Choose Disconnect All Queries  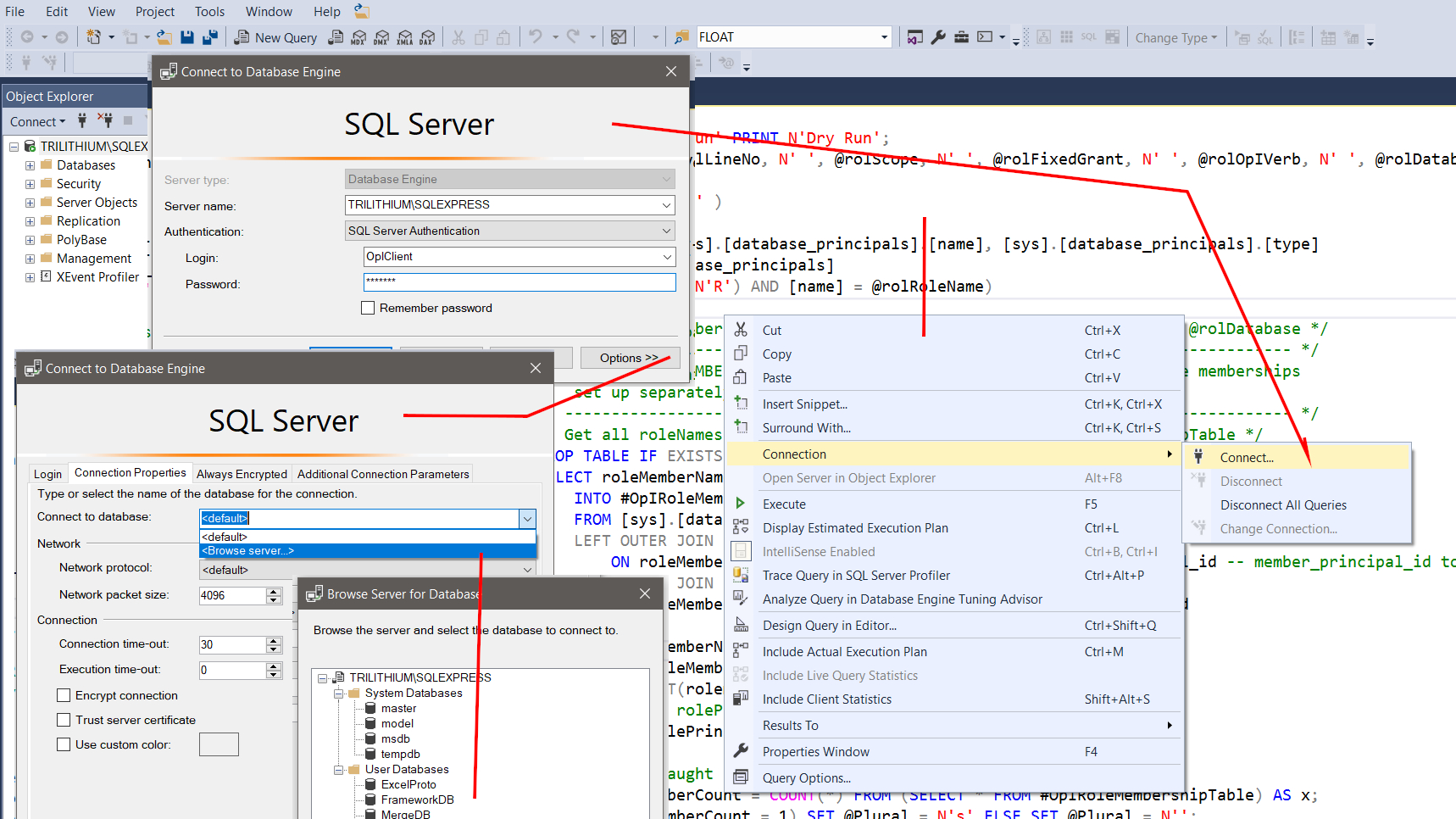coord(1297,504)
